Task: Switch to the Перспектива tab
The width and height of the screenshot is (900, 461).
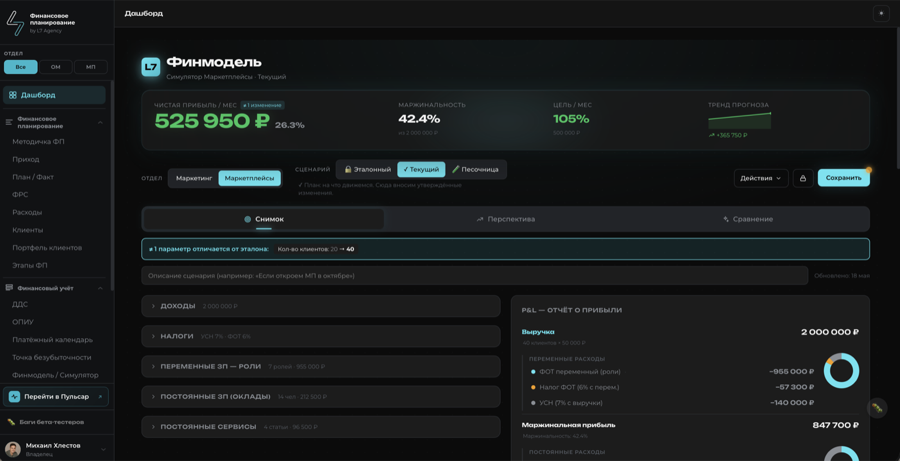Action: coord(506,219)
